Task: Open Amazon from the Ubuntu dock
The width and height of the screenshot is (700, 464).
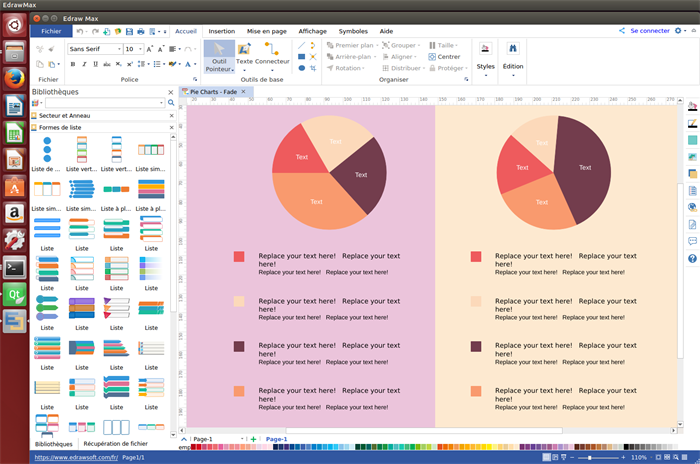Action: pos(14,214)
